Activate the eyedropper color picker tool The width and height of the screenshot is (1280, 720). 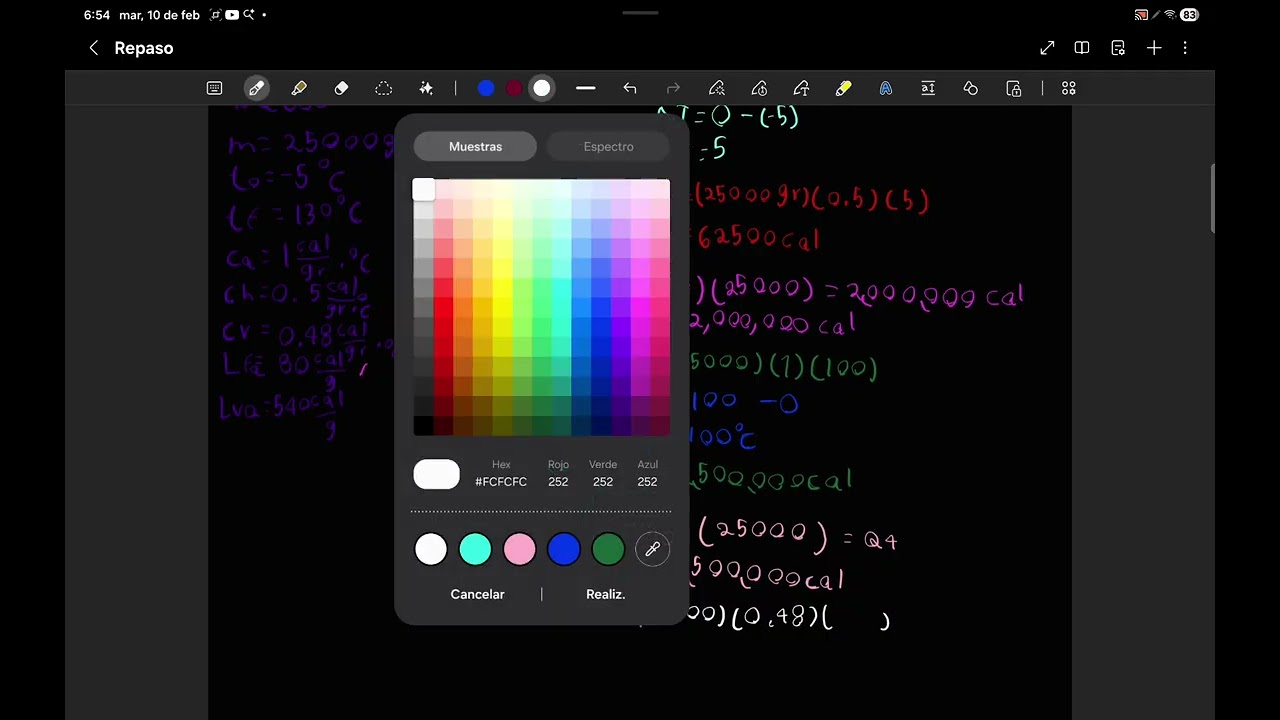point(652,549)
